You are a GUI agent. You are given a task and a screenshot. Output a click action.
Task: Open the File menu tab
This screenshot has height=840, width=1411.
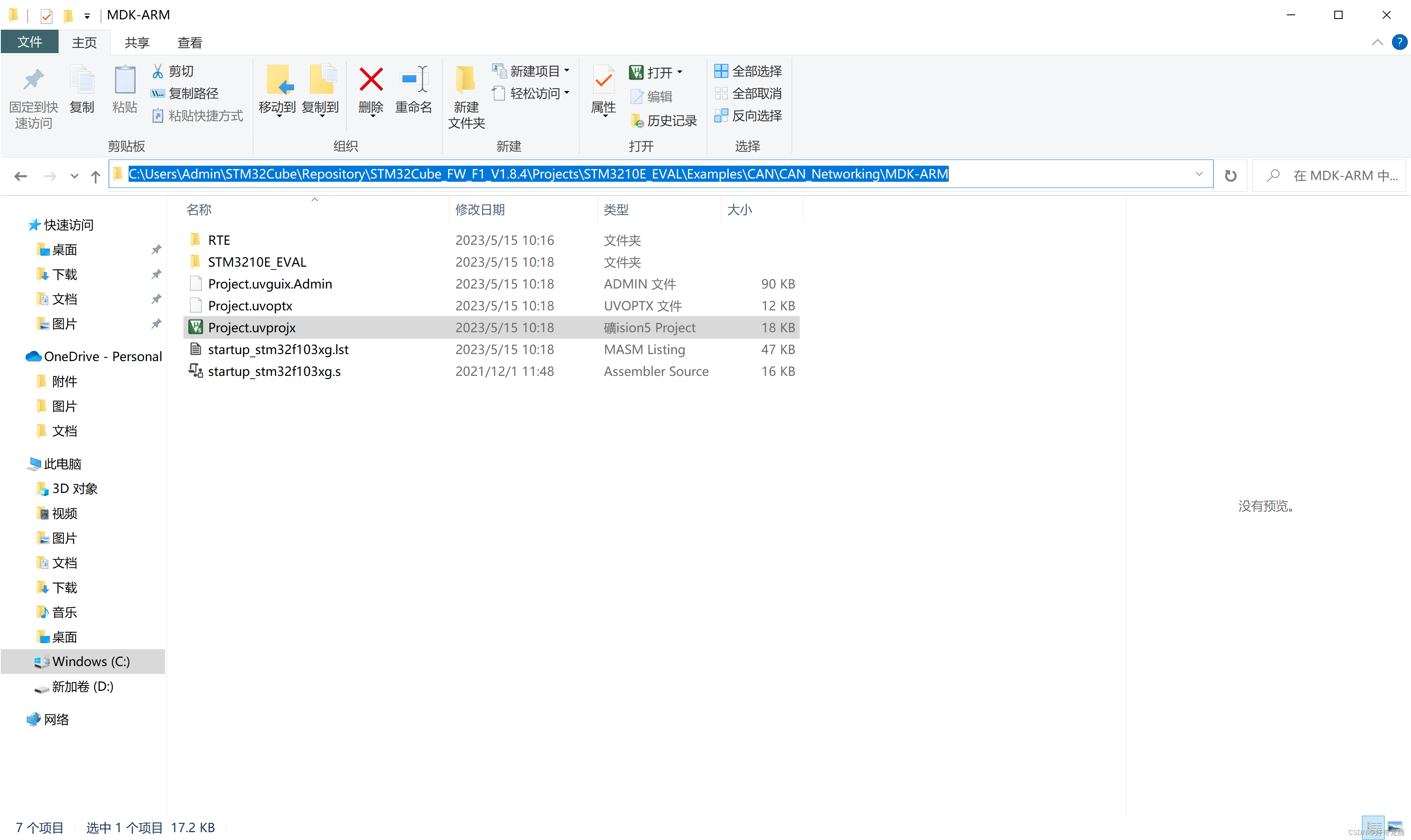click(29, 42)
